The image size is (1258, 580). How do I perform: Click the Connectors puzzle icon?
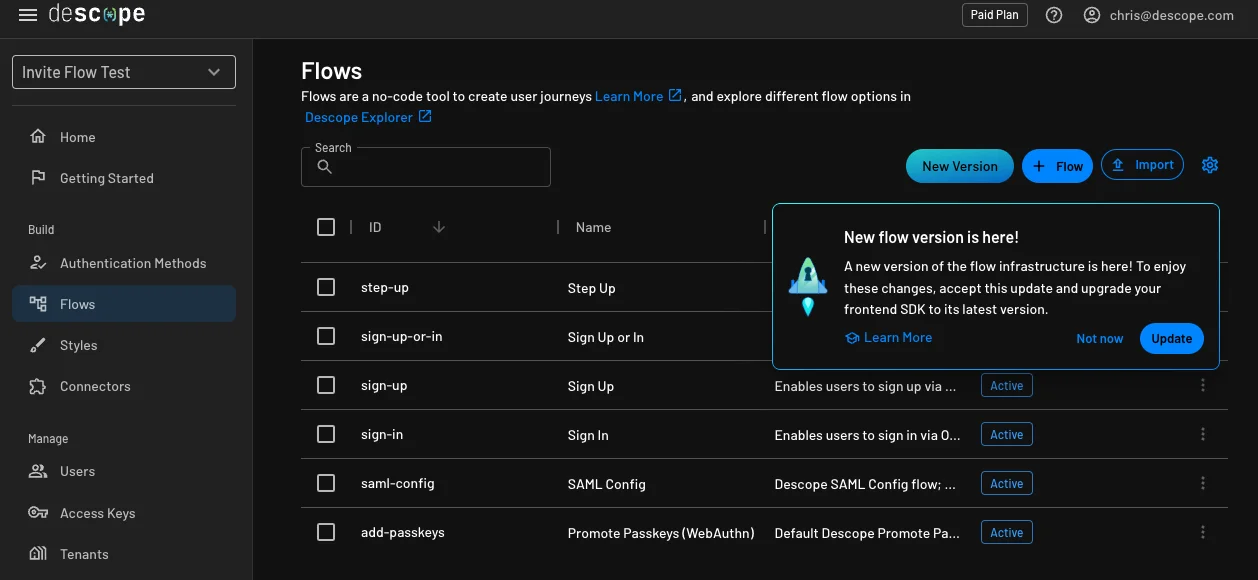tap(38, 386)
